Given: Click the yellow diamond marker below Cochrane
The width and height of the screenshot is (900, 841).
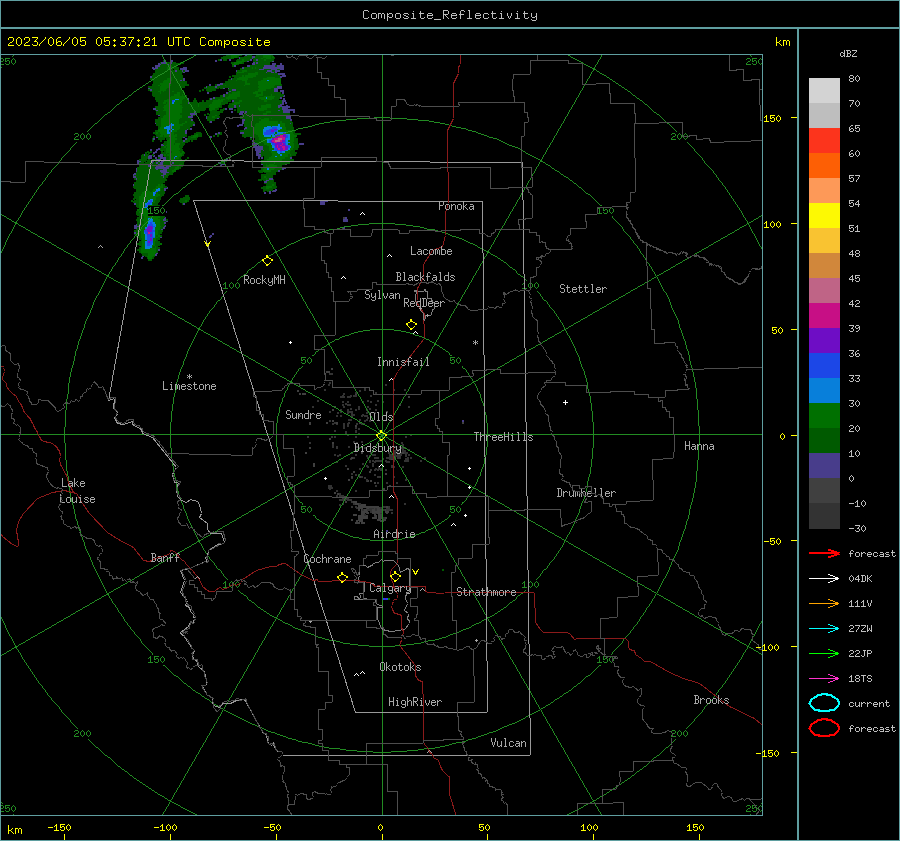Looking at the screenshot, I should point(343,577).
